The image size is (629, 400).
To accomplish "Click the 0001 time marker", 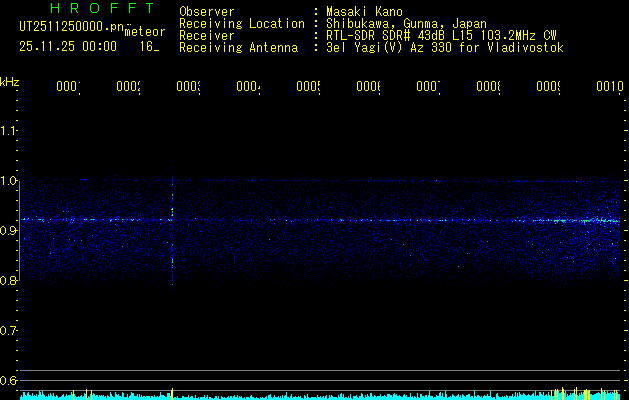I will (x=67, y=87).
